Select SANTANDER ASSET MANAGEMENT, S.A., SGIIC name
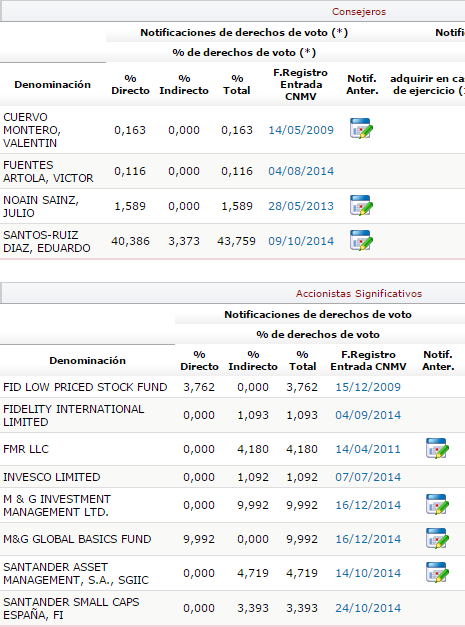This screenshot has height=627, width=465. [x=76, y=573]
